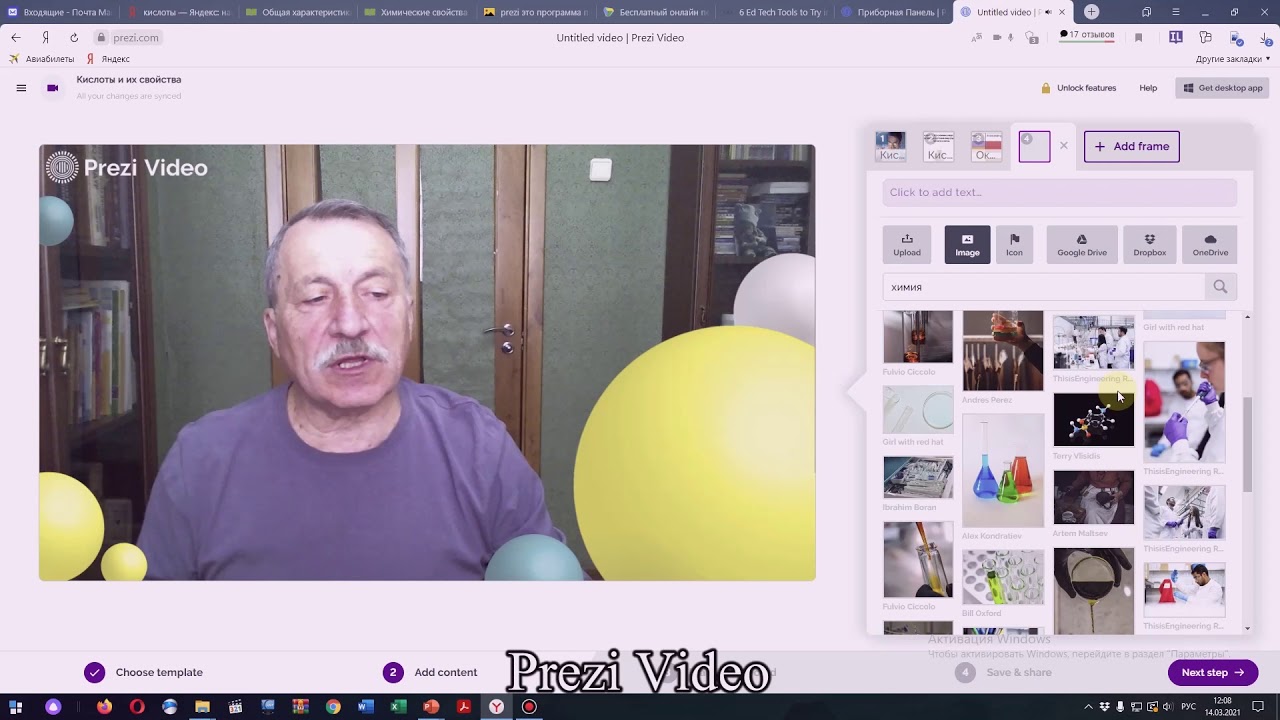Image resolution: width=1280 pixels, height=720 pixels.
Task: Open File Explorer from taskbar
Action: tap(202, 707)
